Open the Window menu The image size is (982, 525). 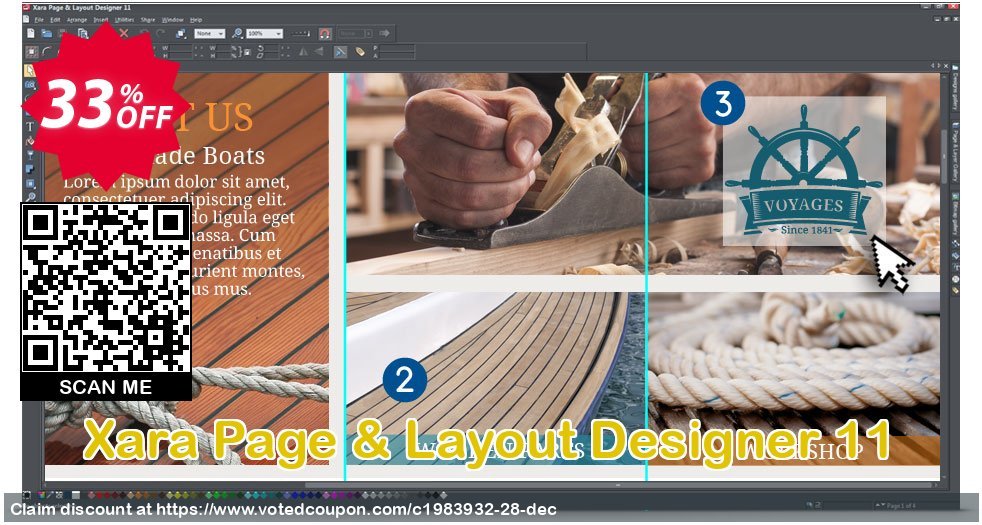click(x=172, y=20)
